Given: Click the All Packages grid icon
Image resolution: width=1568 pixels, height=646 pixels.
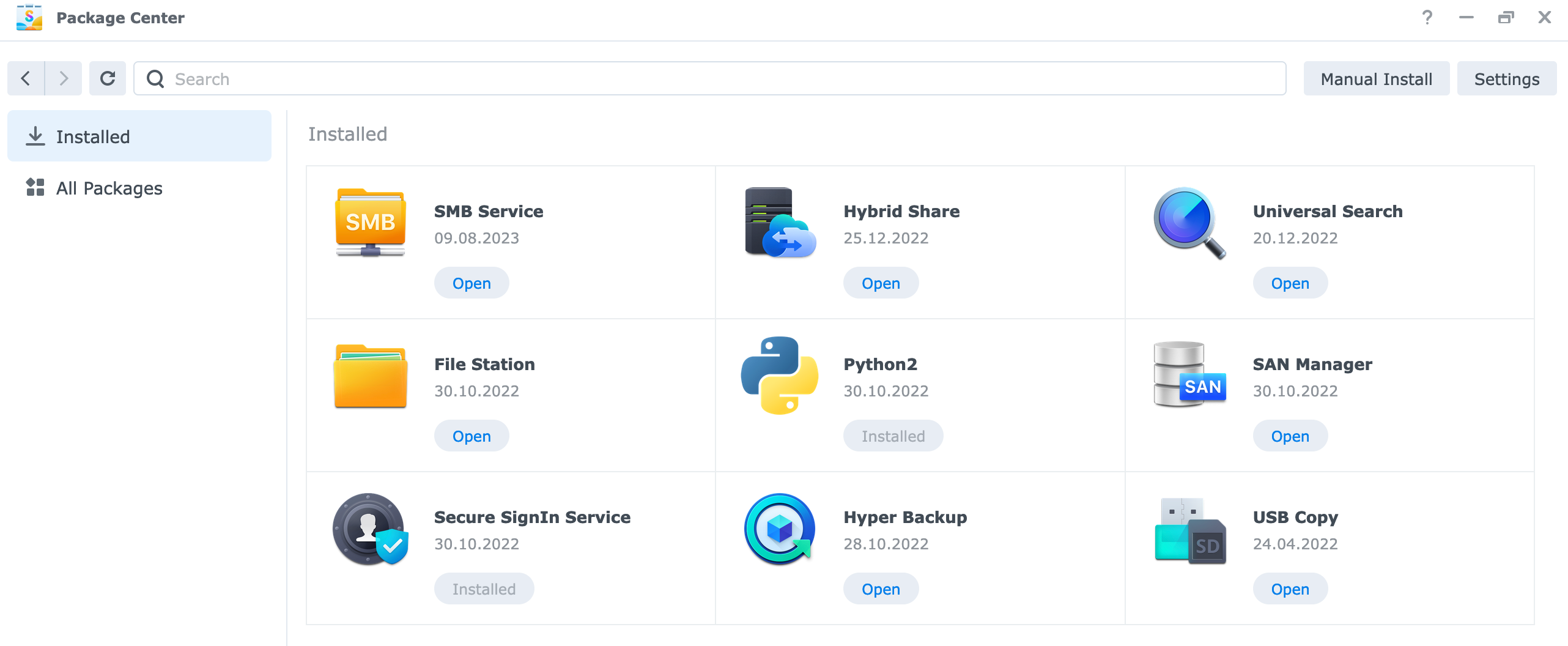Looking at the screenshot, I should (35, 187).
